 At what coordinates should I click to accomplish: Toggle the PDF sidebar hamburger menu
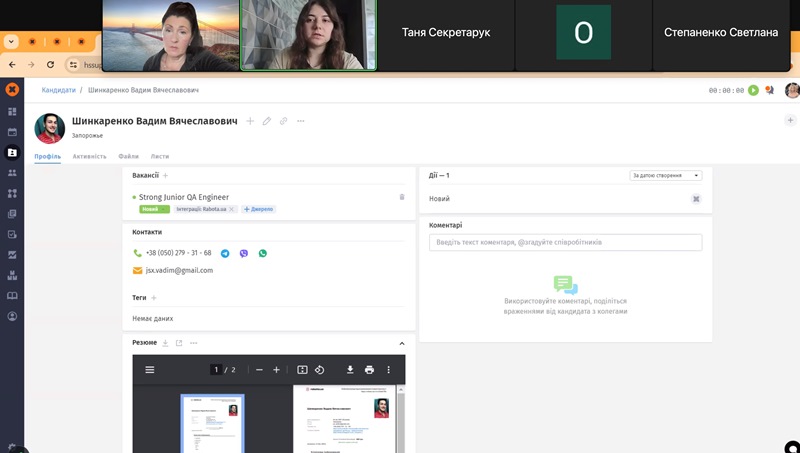point(150,370)
